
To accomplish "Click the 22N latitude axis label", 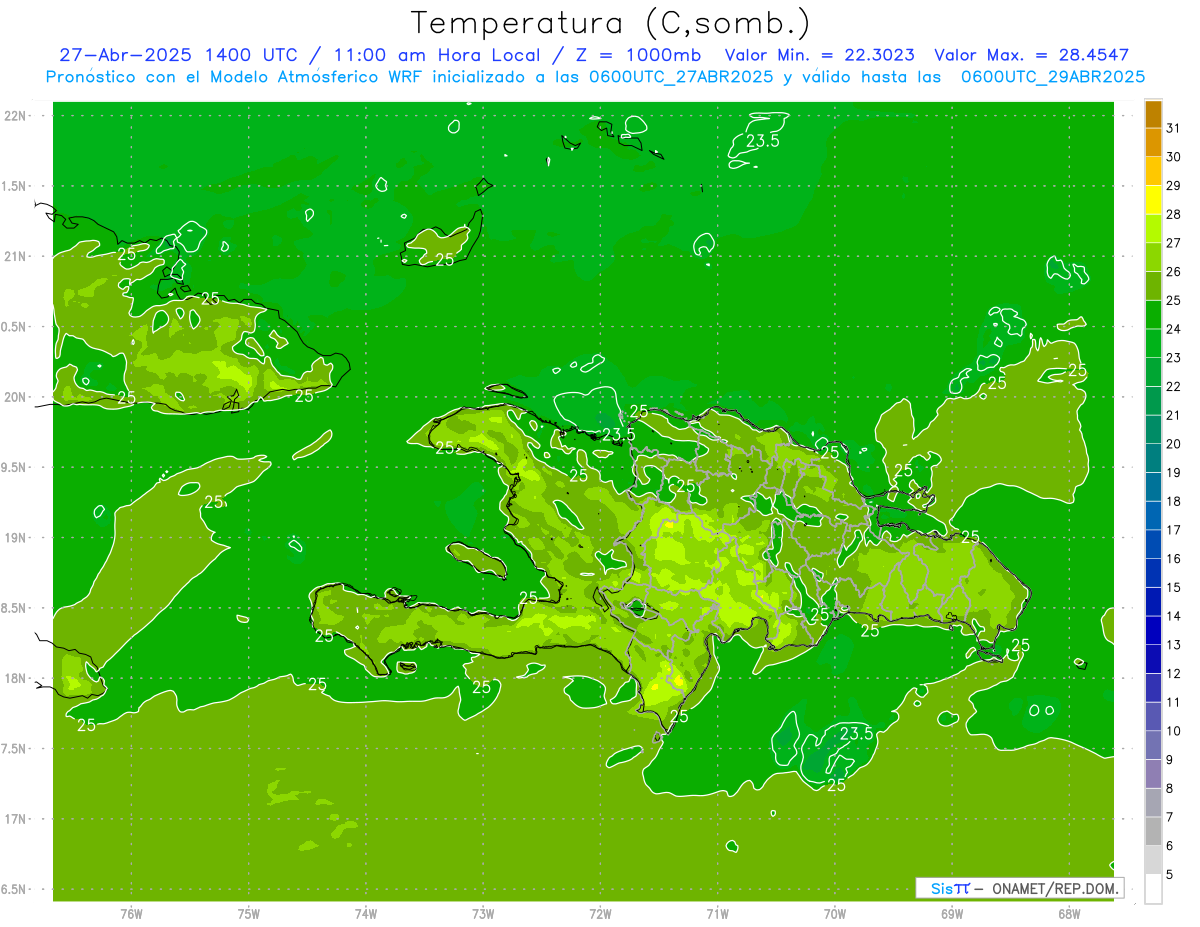I will tap(15, 115).
